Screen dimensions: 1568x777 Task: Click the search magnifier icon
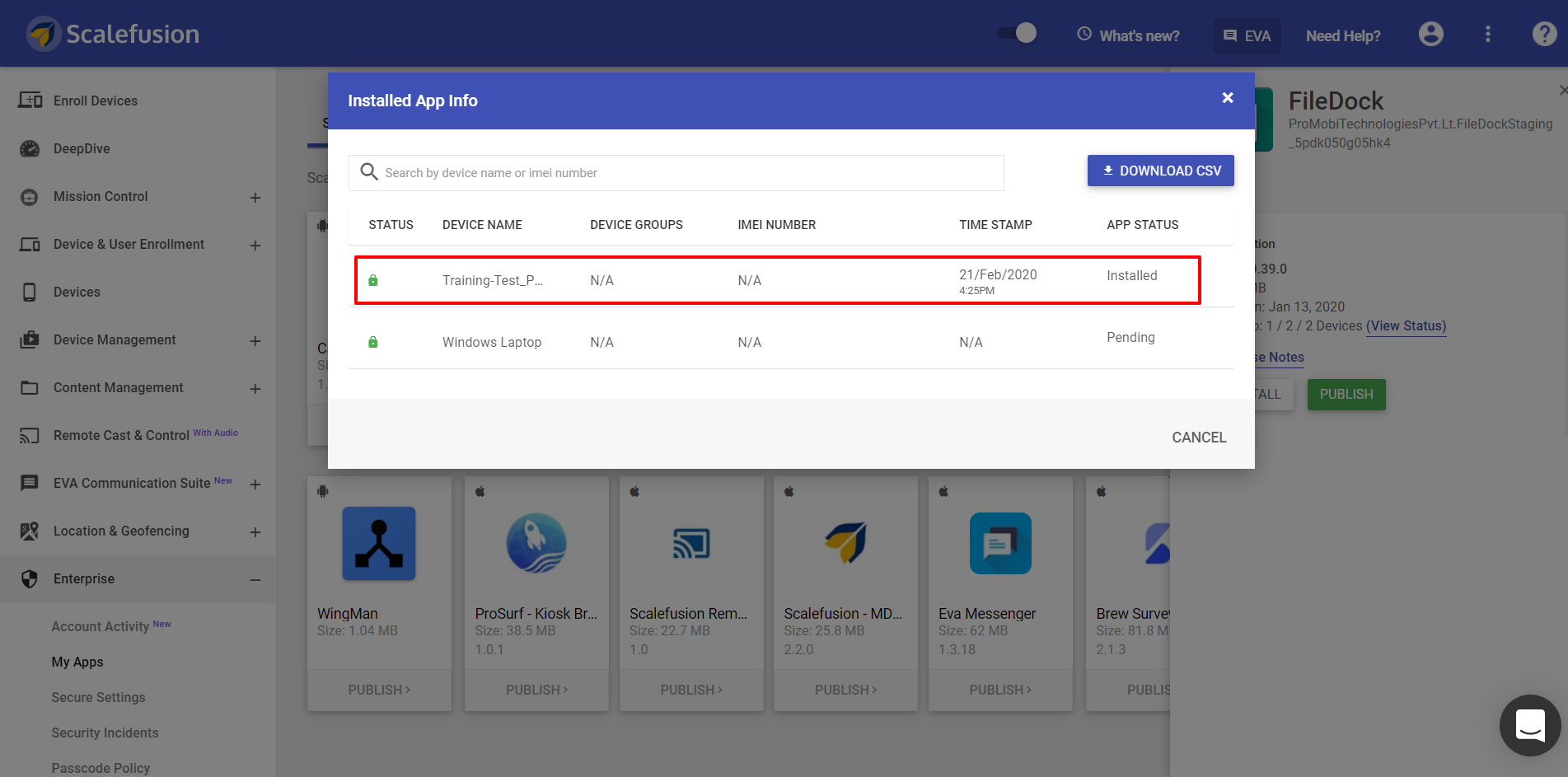(369, 171)
